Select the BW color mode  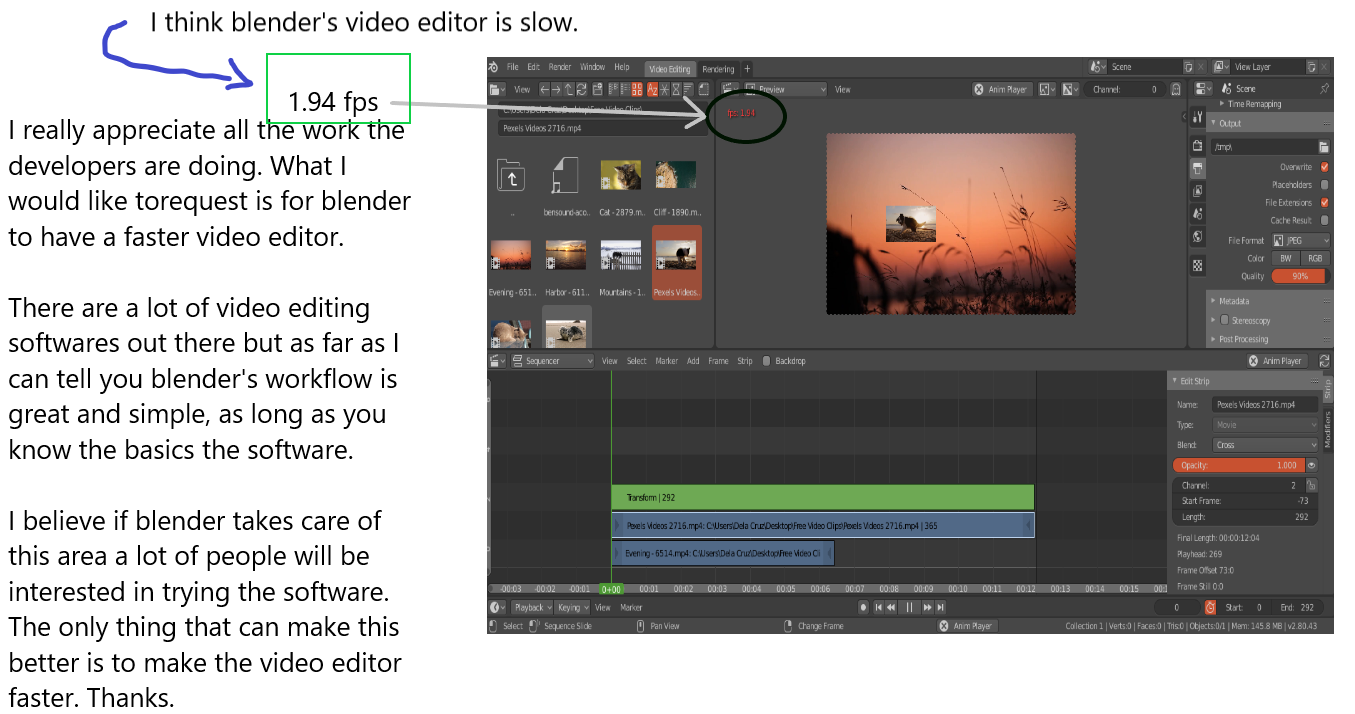click(x=1286, y=258)
